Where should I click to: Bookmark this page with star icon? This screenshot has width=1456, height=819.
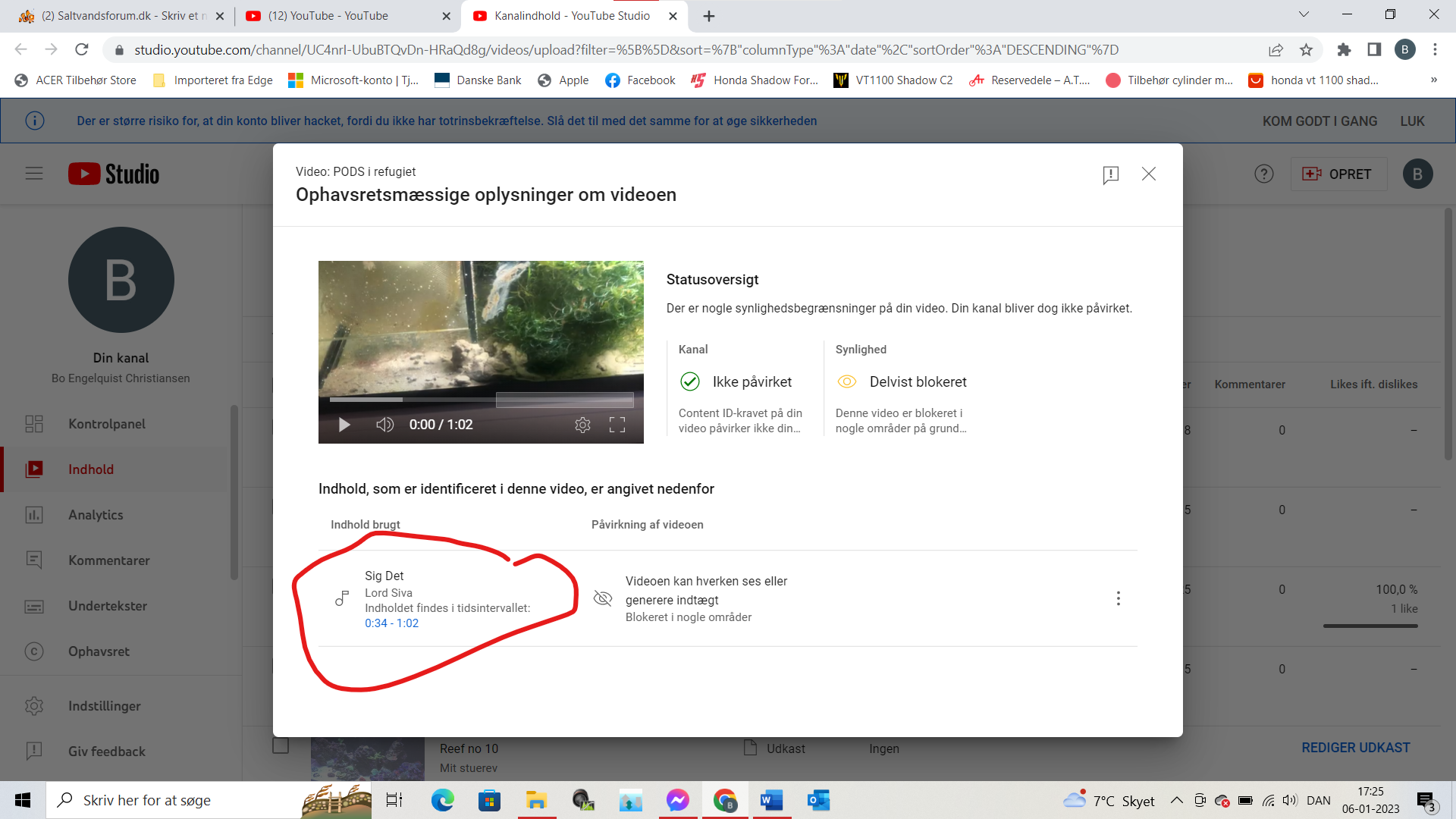click(1306, 50)
